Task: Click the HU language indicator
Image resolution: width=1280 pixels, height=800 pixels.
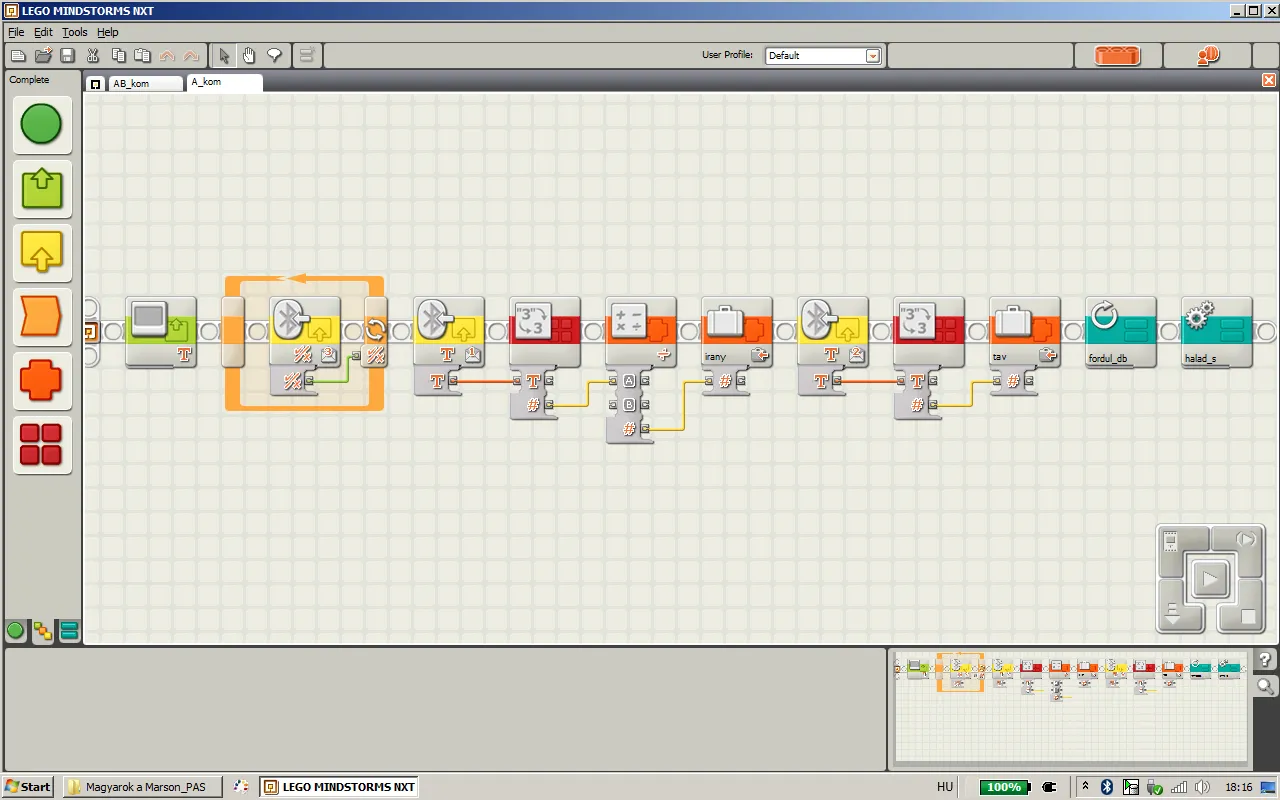Action: 945,787
